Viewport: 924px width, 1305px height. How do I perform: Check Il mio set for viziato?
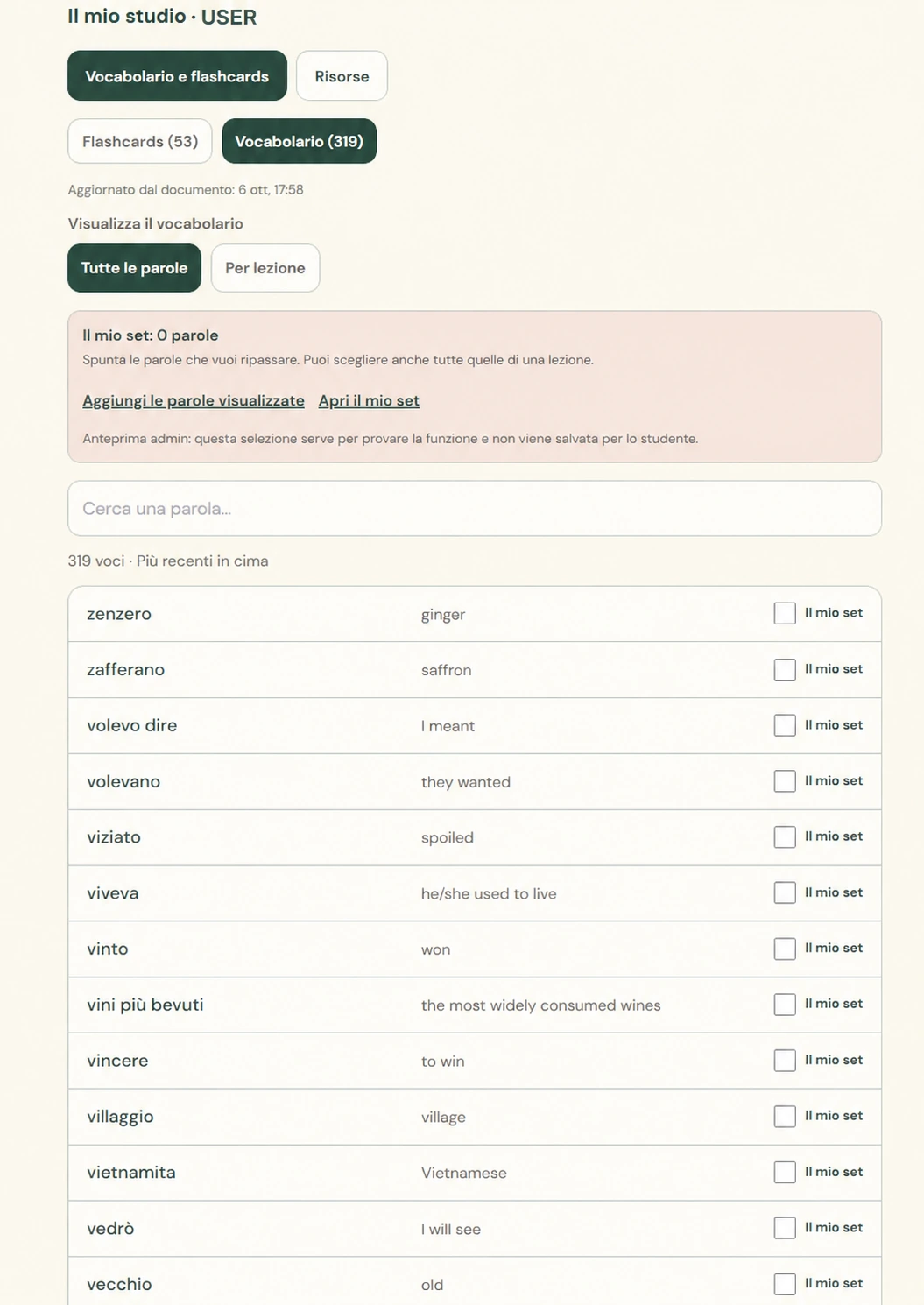(x=785, y=836)
